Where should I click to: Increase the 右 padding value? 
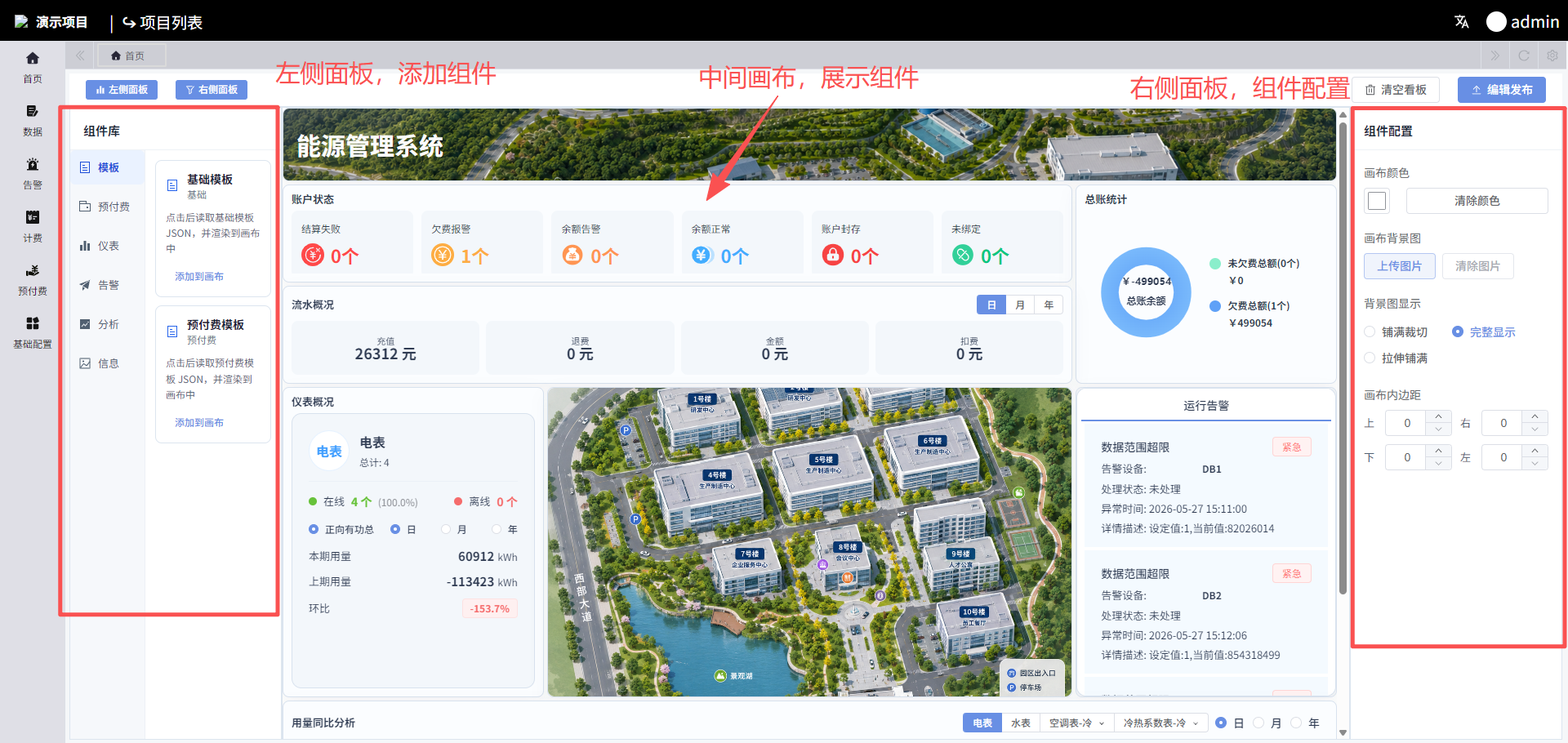tap(1535, 416)
